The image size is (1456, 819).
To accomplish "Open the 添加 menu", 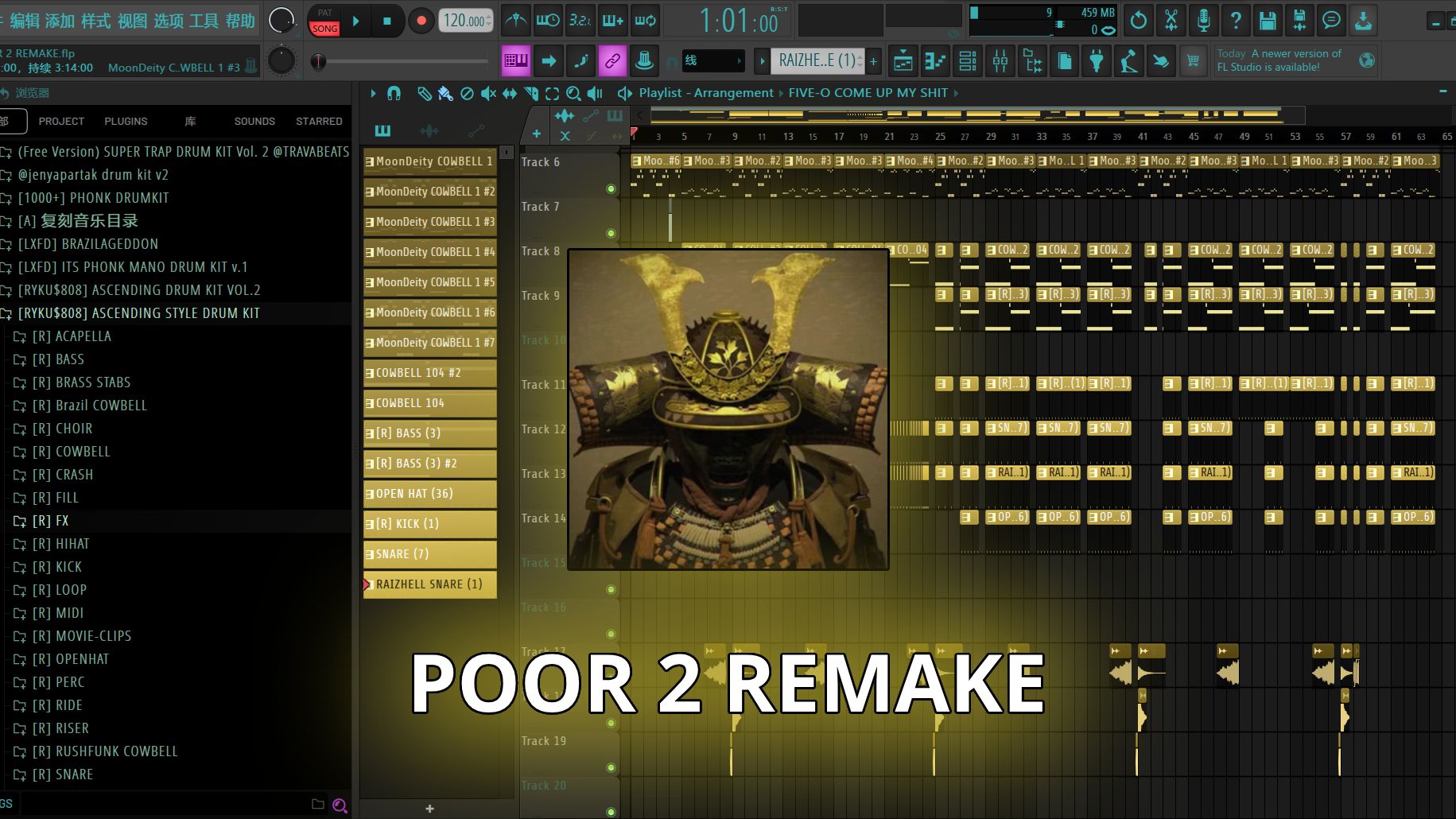I will tap(60, 21).
